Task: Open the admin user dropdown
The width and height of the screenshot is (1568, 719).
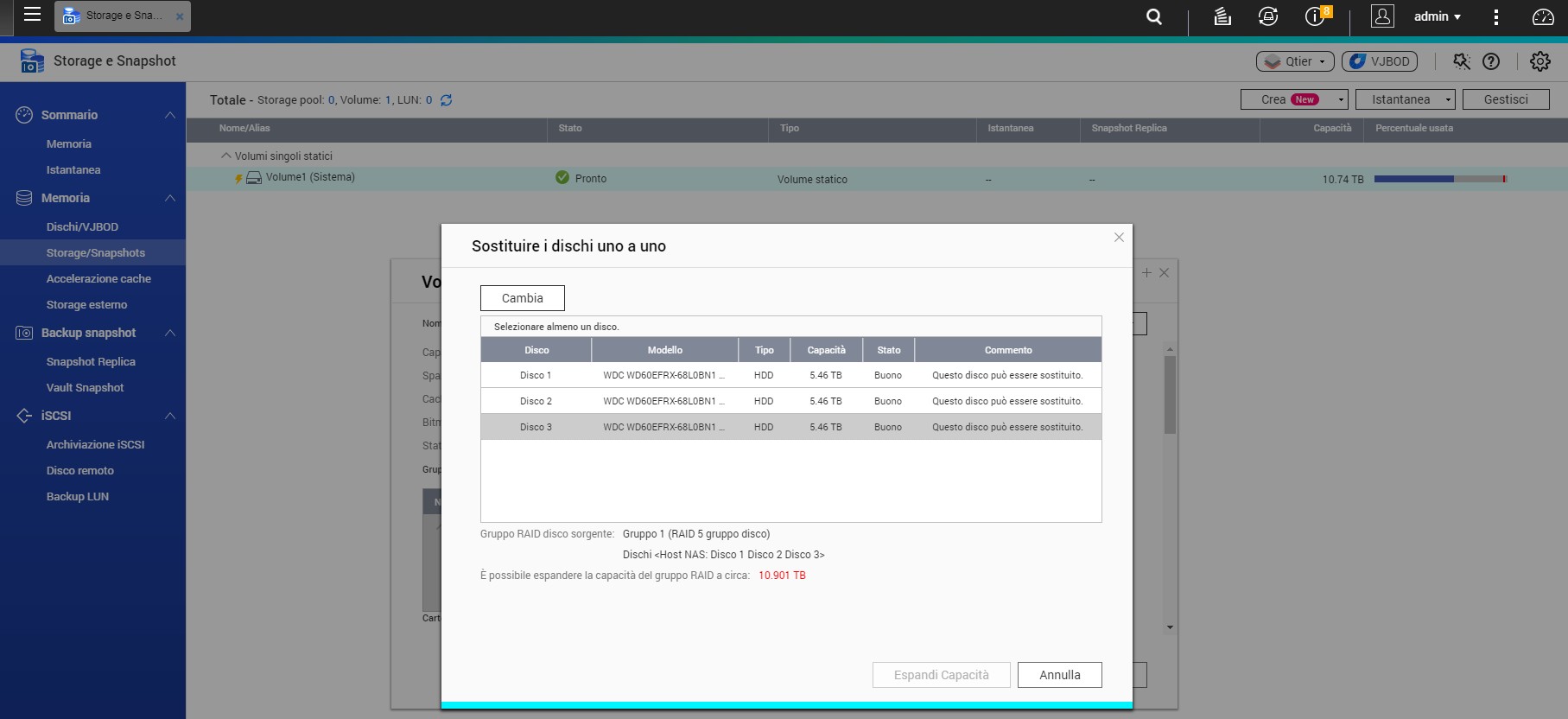Action: tap(1437, 16)
